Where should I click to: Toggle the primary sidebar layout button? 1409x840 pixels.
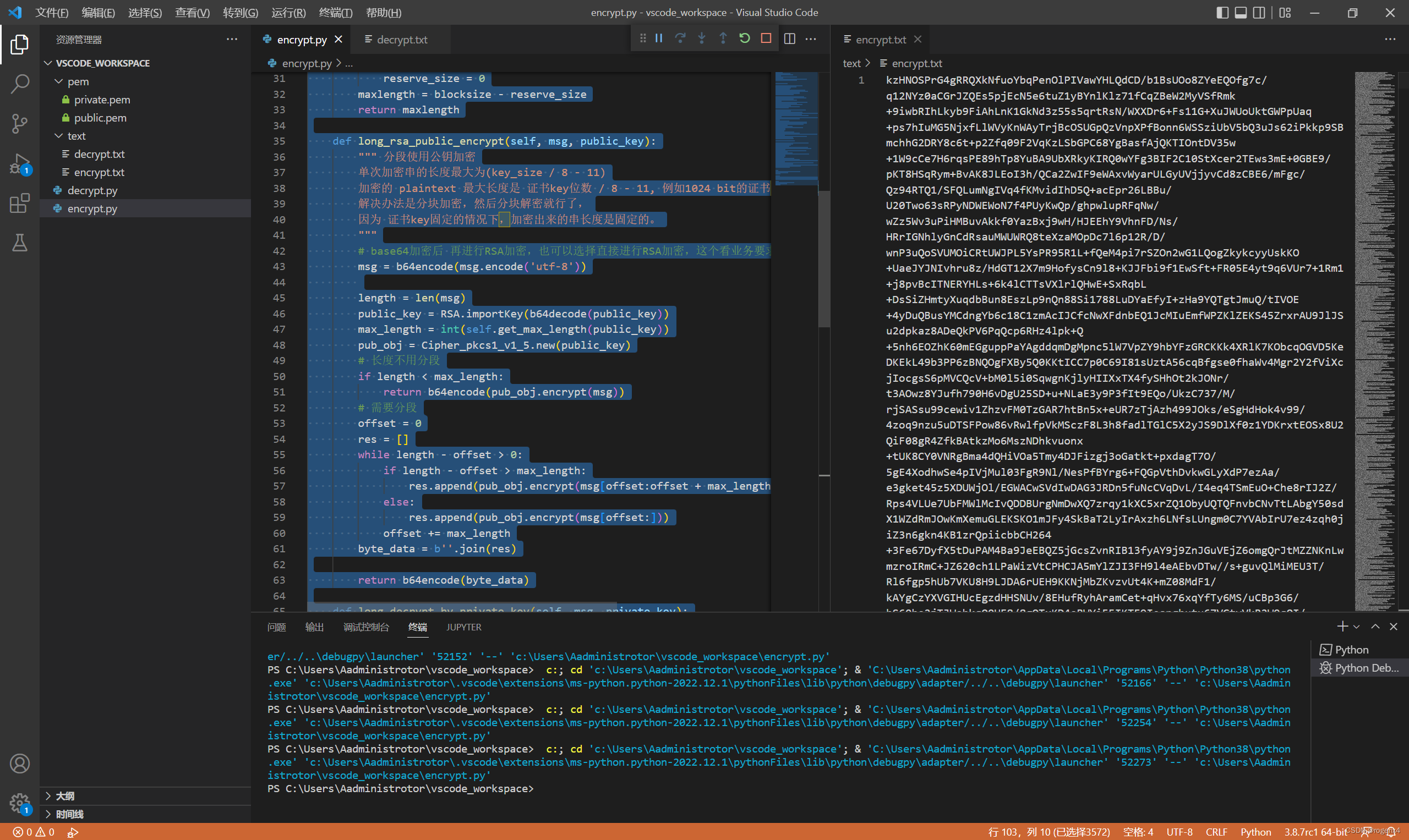pyautogui.click(x=1222, y=13)
